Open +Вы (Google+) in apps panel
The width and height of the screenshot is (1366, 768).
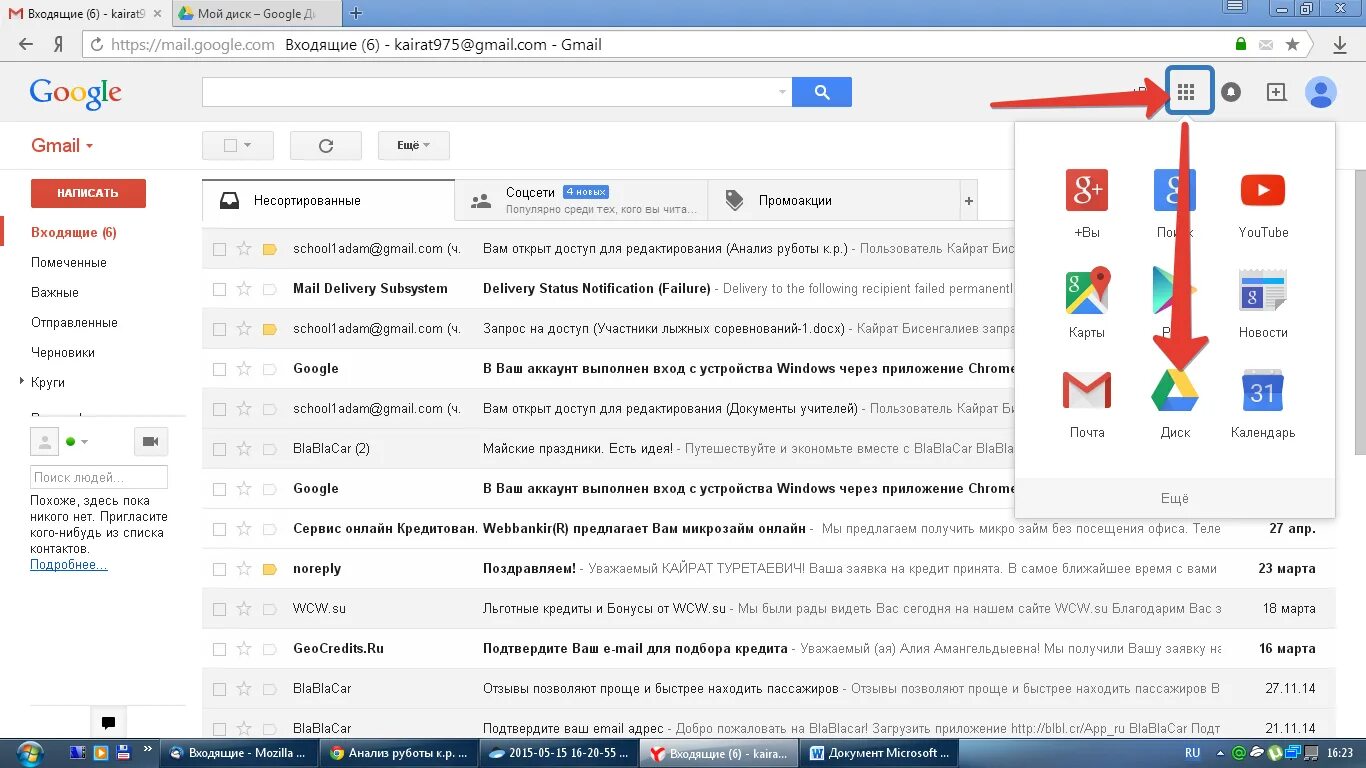tap(1087, 203)
